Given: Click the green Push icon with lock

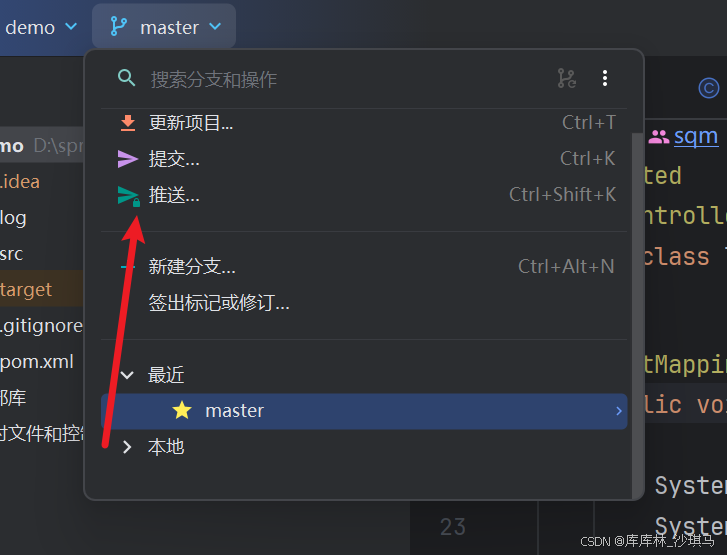Looking at the screenshot, I should [128, 196].
